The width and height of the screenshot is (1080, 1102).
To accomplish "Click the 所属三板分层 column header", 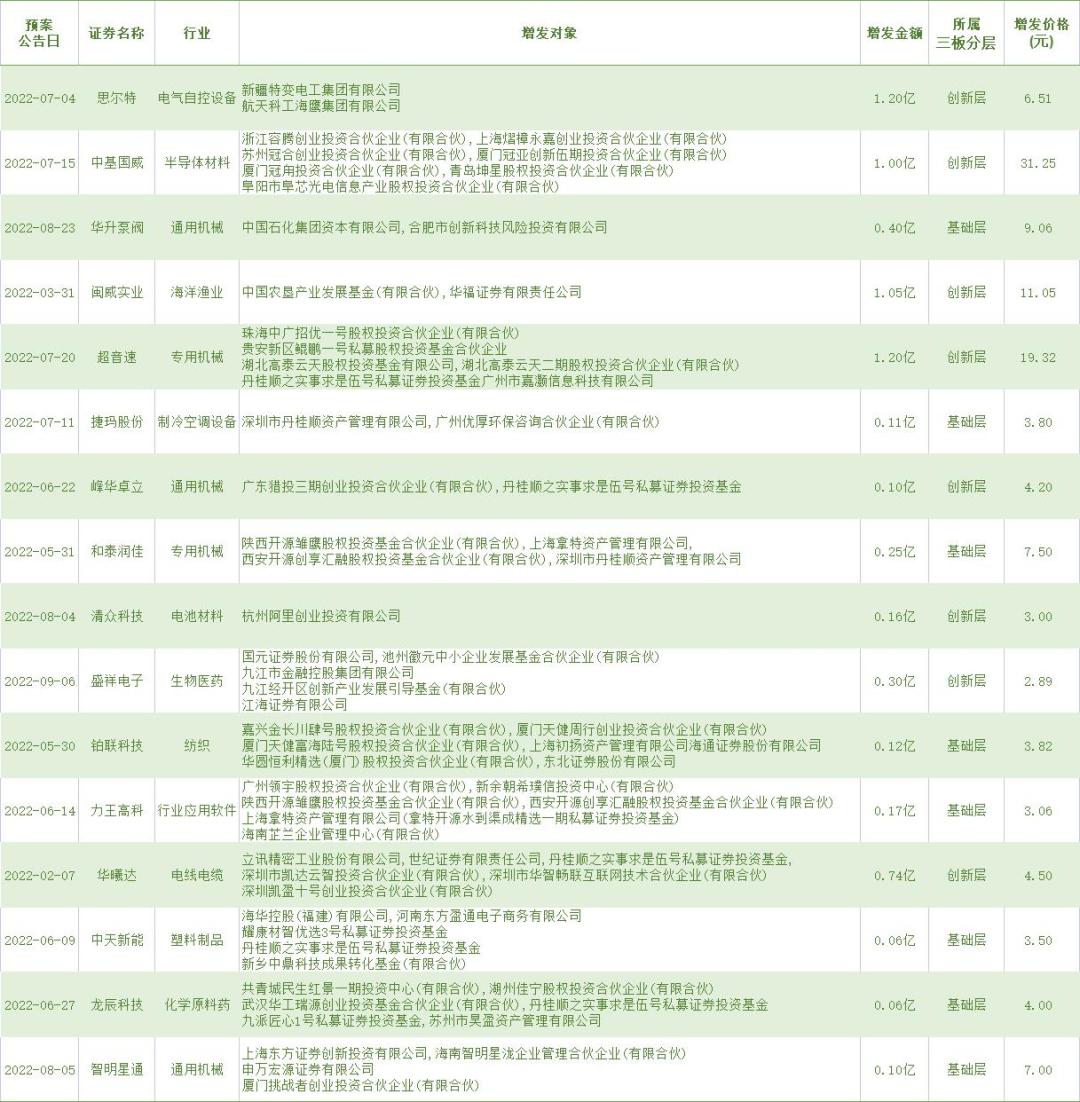I will click(963, 32).
